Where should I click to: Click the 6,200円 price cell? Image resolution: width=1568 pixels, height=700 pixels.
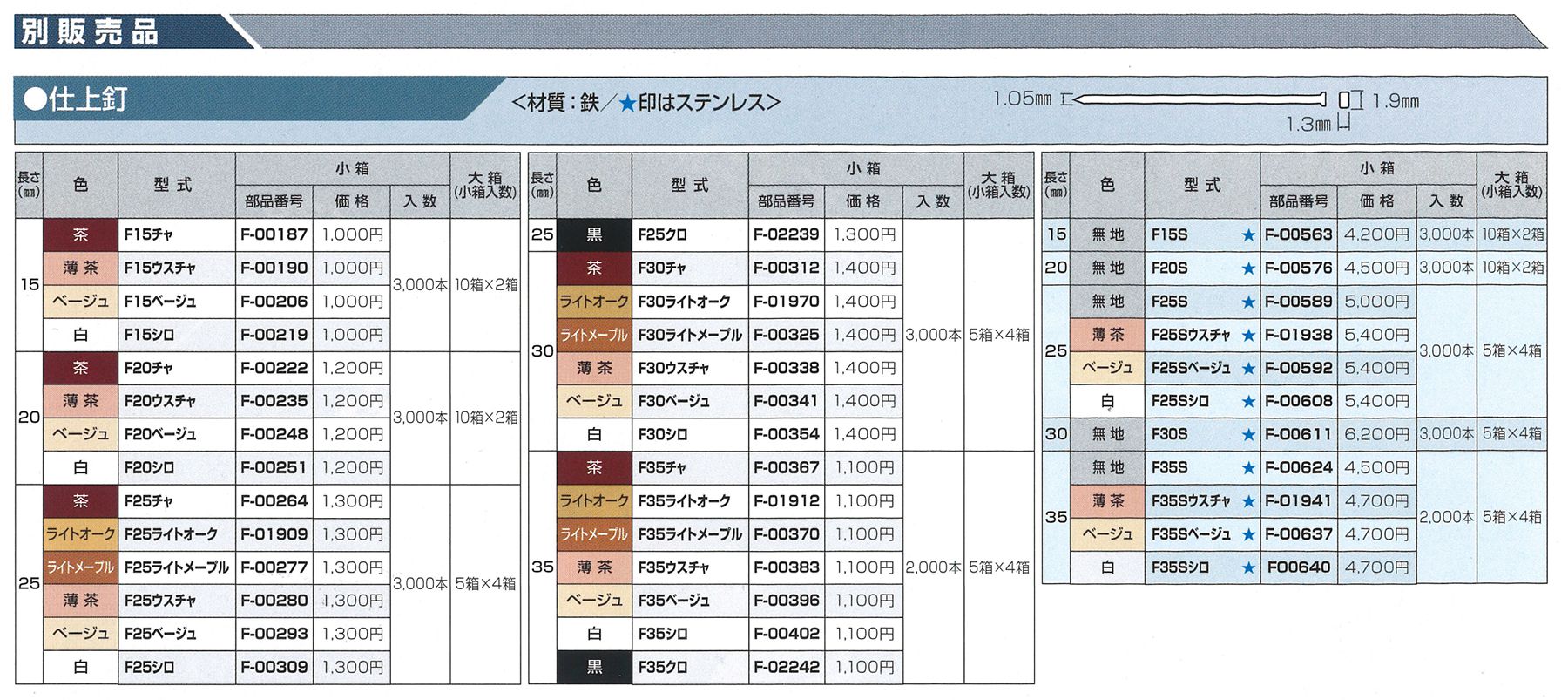(x=1377, y=434)
